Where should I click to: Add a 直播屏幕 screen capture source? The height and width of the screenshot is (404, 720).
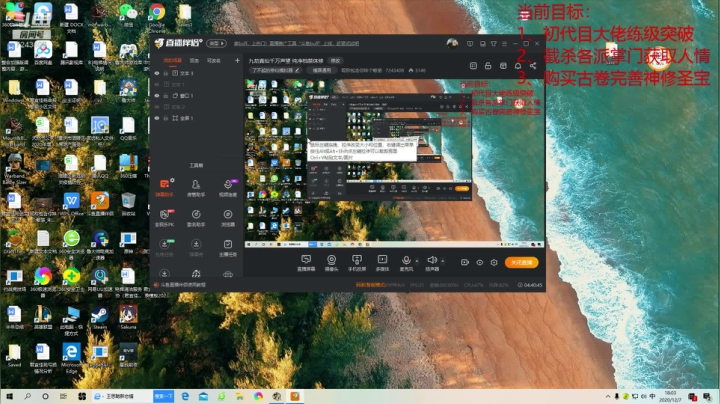pyautogui.click(x=306, y=263)
